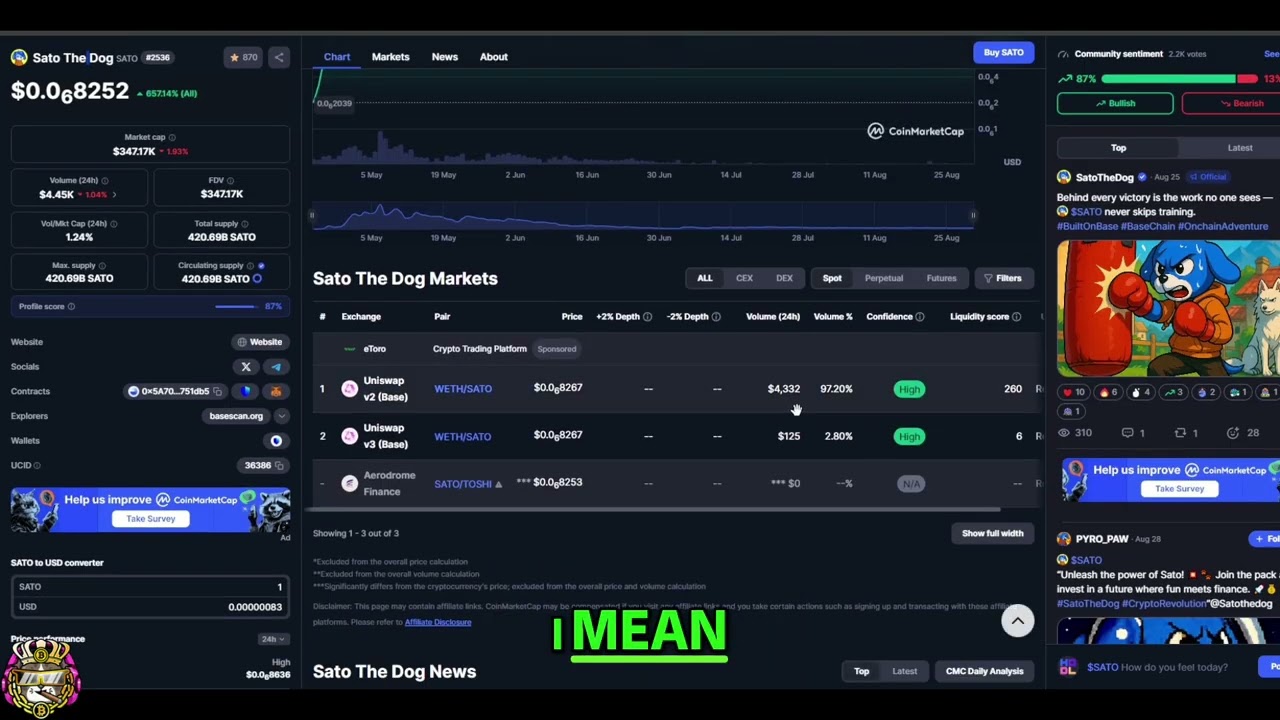Viewport: 1280px width, 720px height.
Task: Click SatoTheDog avatar in community feed
Action: point(1063,177)
